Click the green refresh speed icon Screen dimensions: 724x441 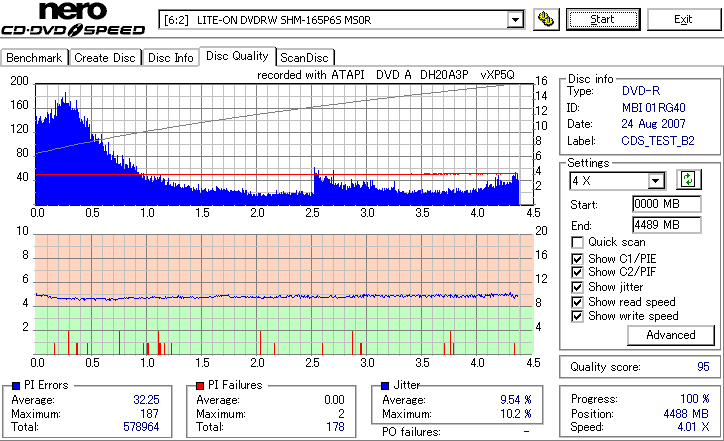(x=688, y=179)
